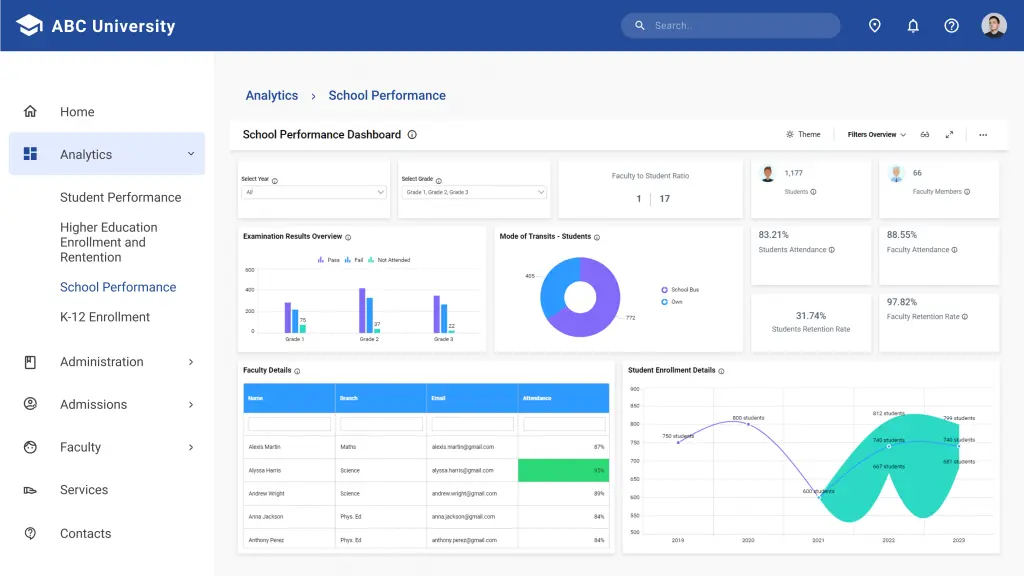Click Alyssa Harris's green attendance bar

[x=563, y=470]
